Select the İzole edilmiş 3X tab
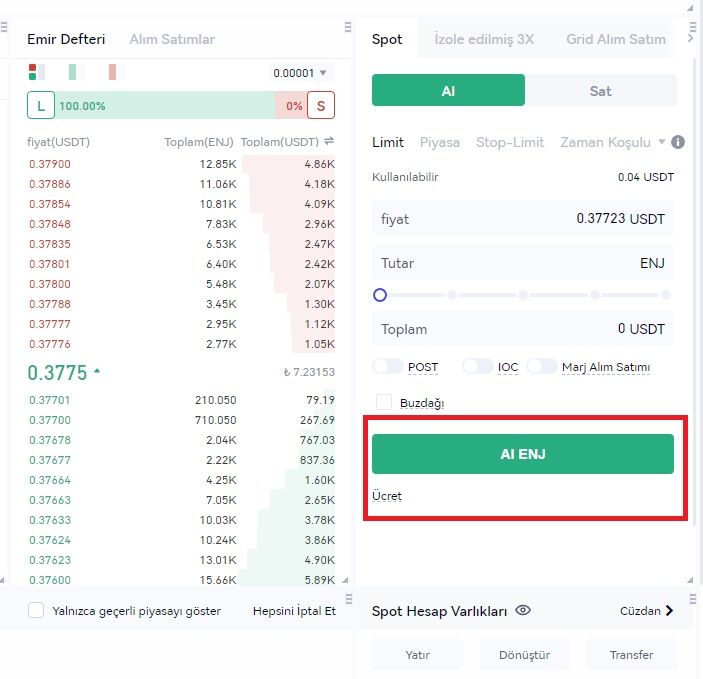The height and width of the screenshot is (679, 703). pyautogui.click(x=484, y=39)
